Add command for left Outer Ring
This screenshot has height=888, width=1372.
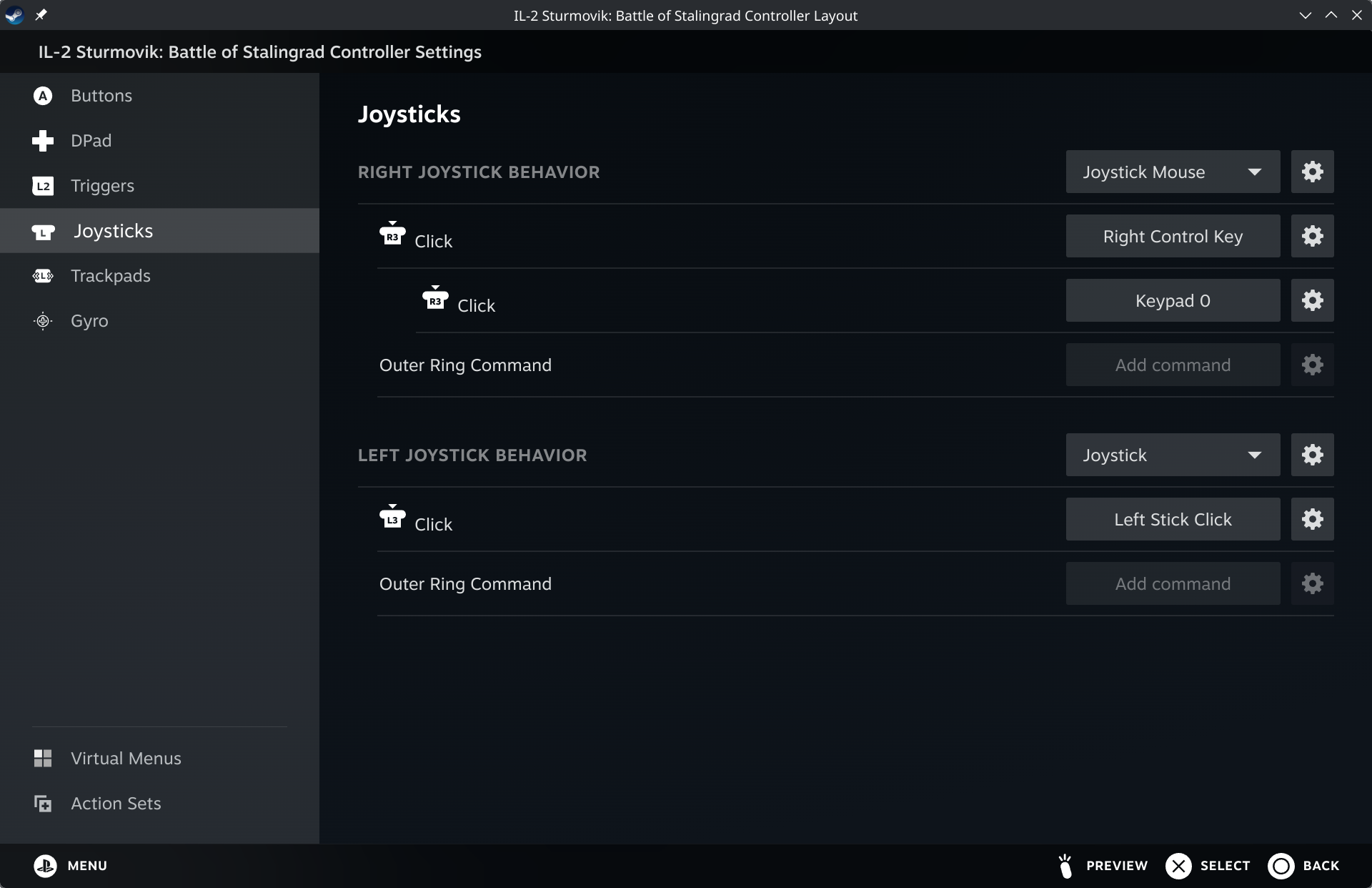[x=1172, y=583]
